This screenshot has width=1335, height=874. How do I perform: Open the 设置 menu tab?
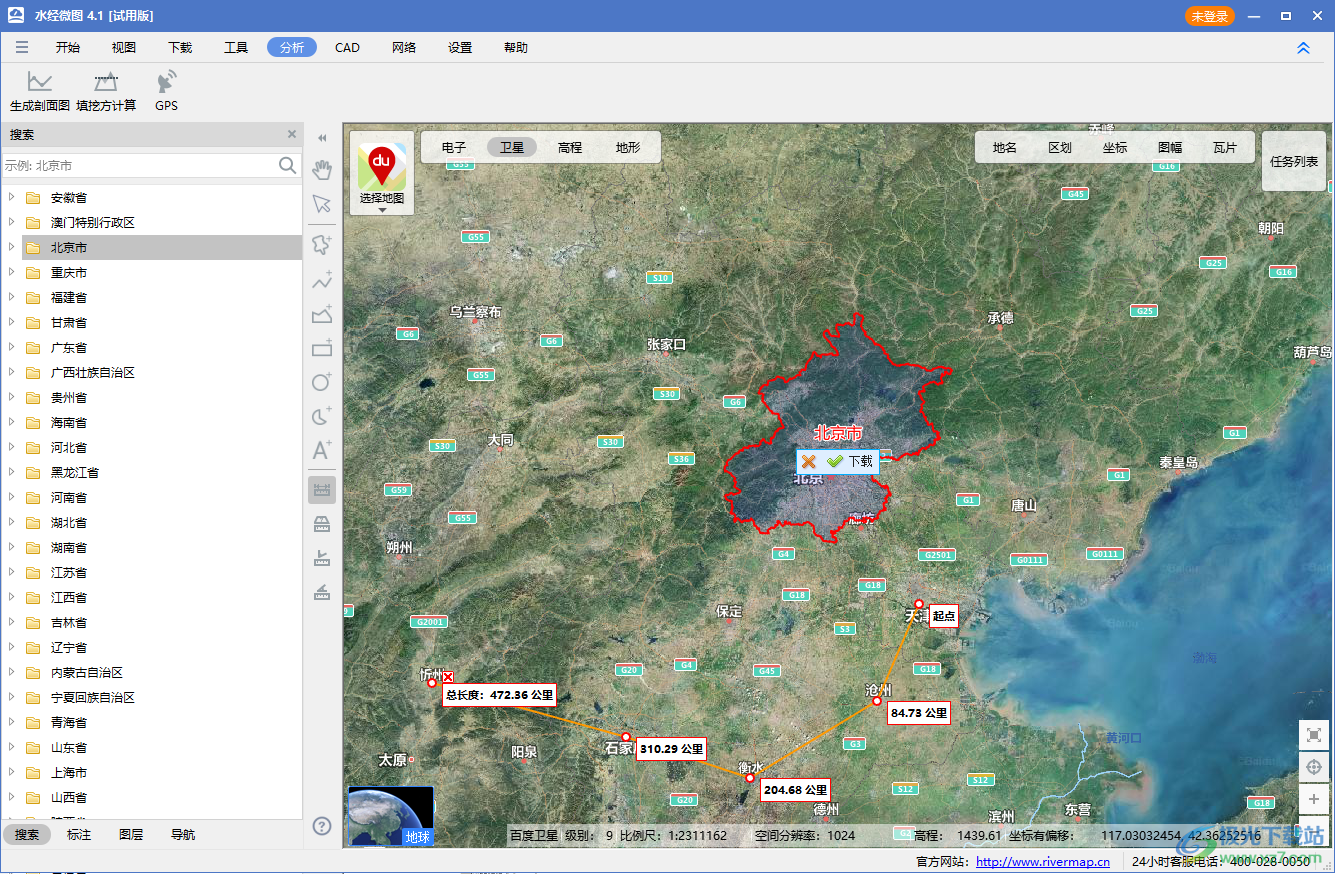coord(460,47)
